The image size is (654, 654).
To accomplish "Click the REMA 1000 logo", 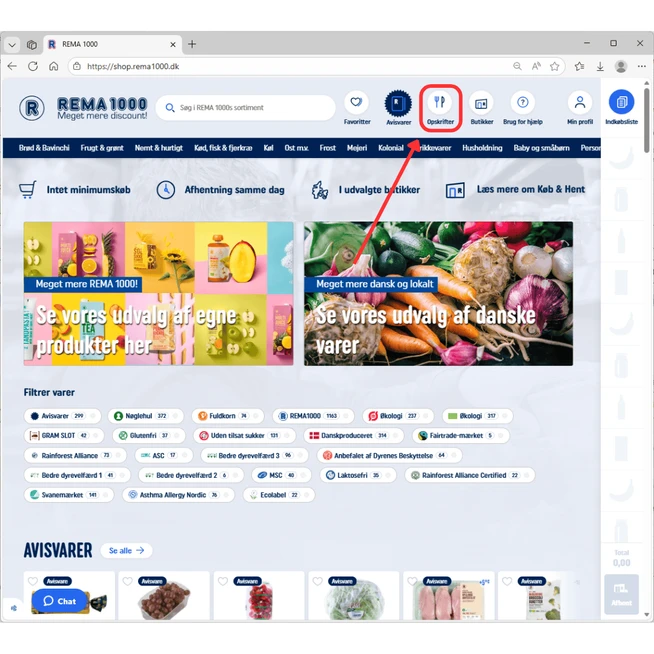I will (84, 108).
